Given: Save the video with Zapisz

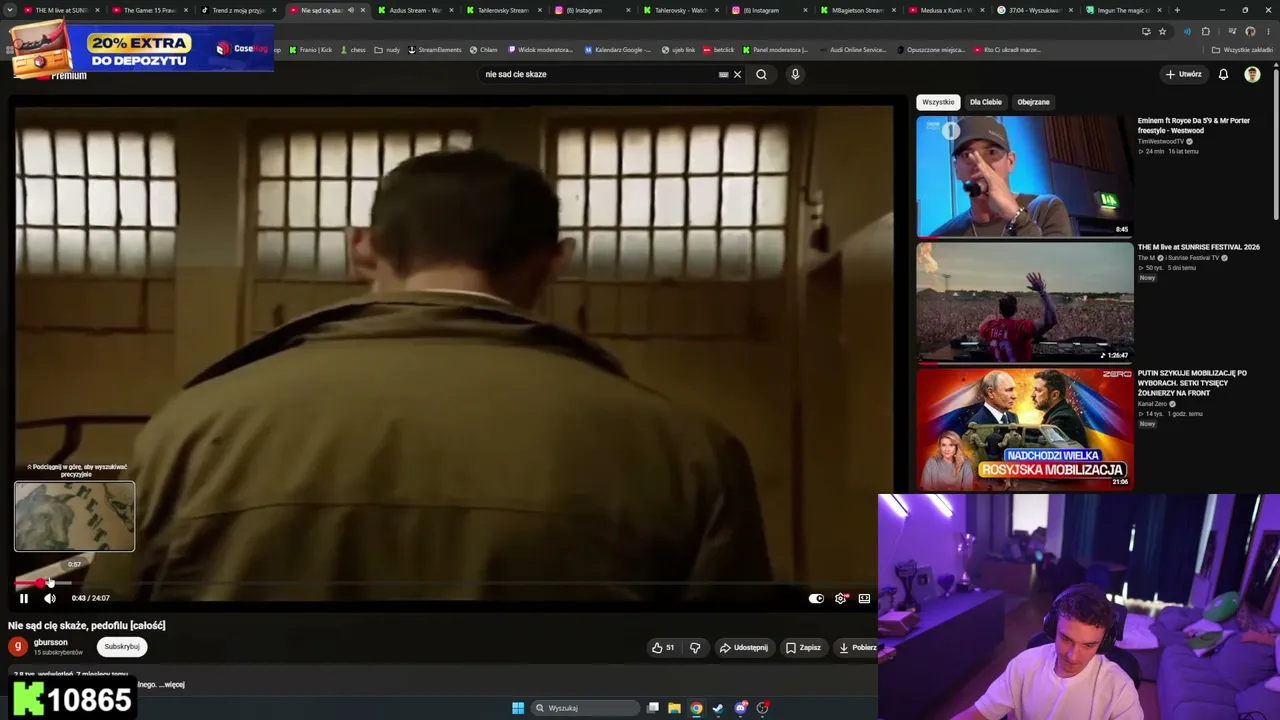Looking at the screenshot, I should pos(803,648).
